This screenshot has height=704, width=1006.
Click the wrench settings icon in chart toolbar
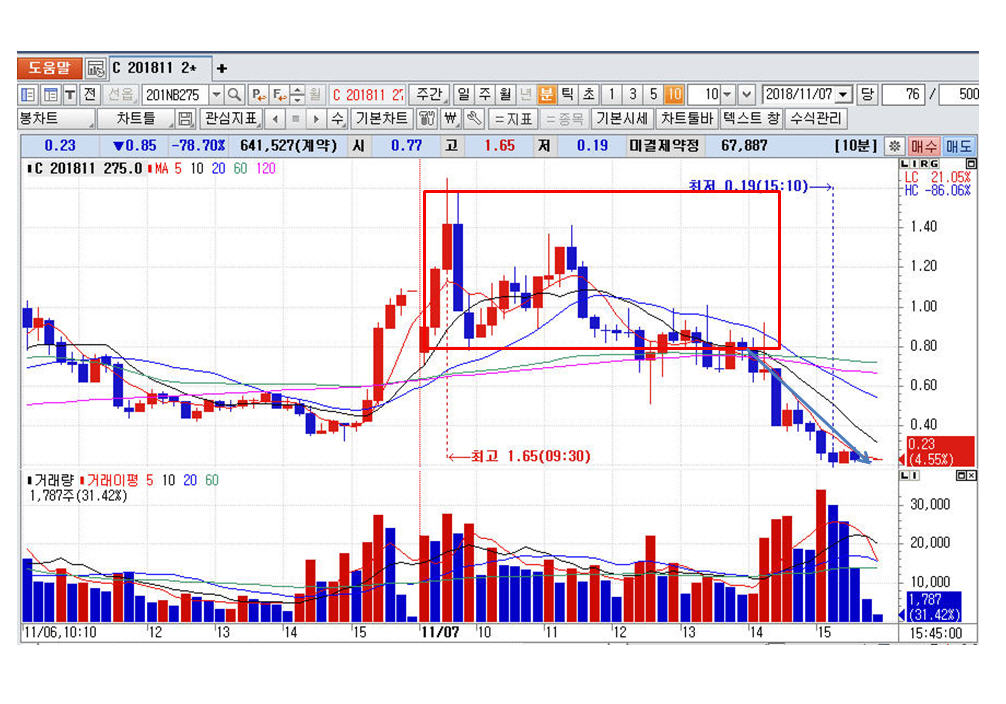point(475,119)
